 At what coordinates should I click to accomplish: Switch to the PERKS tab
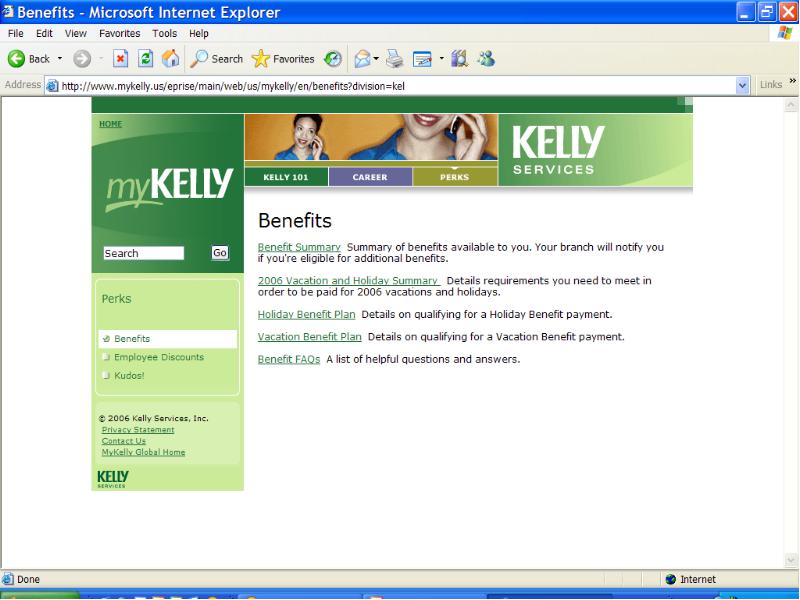pos(455,177)
